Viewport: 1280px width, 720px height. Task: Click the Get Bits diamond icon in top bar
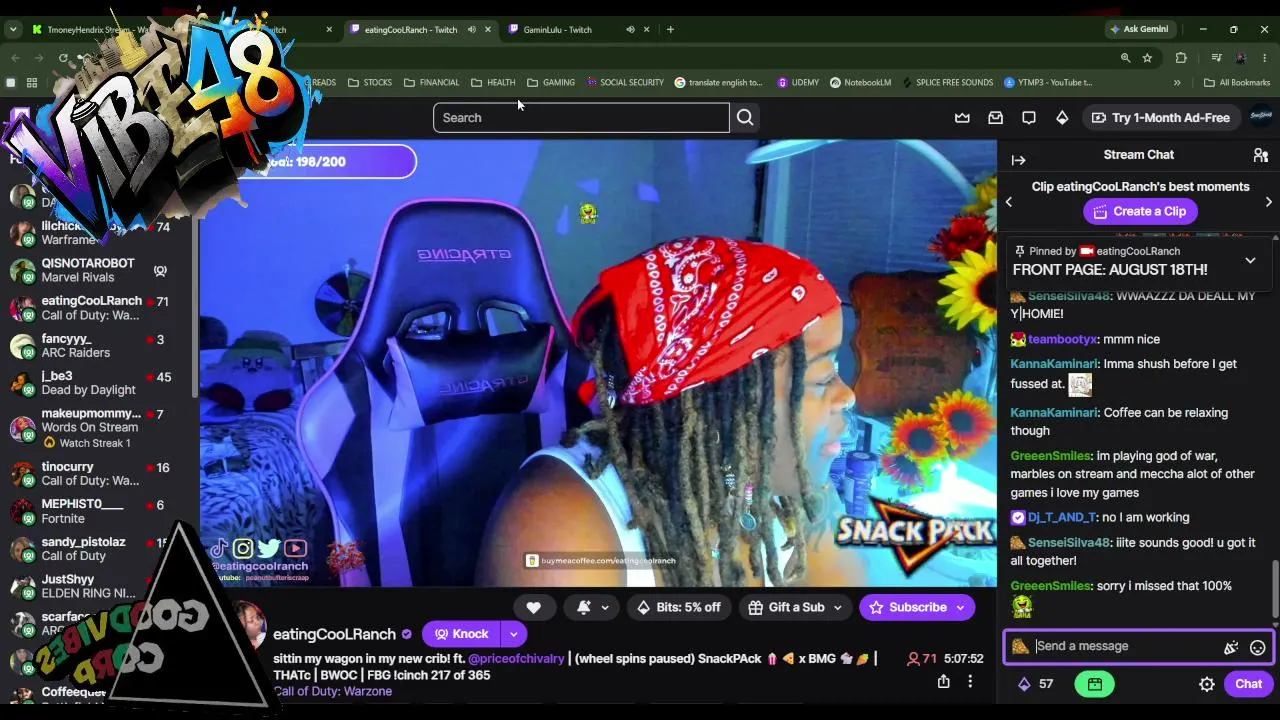tap(1062, 118)
